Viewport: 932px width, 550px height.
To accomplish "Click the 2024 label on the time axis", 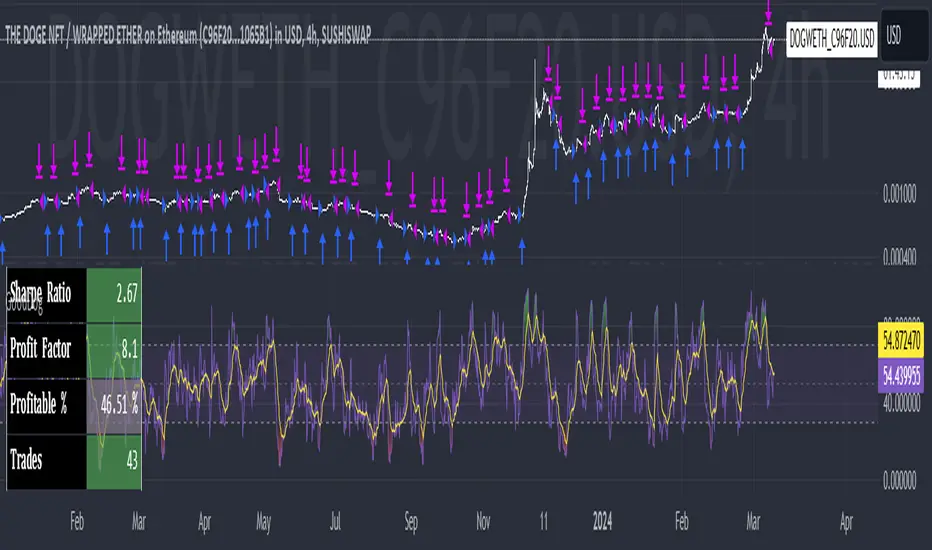I will pyautogui.click(x=602, y=522).
